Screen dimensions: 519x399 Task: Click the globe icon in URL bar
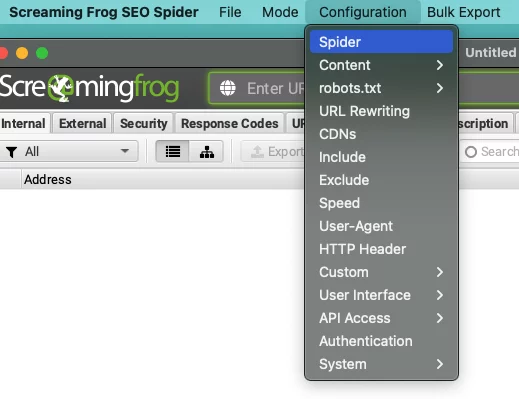(x=228, y=88)
